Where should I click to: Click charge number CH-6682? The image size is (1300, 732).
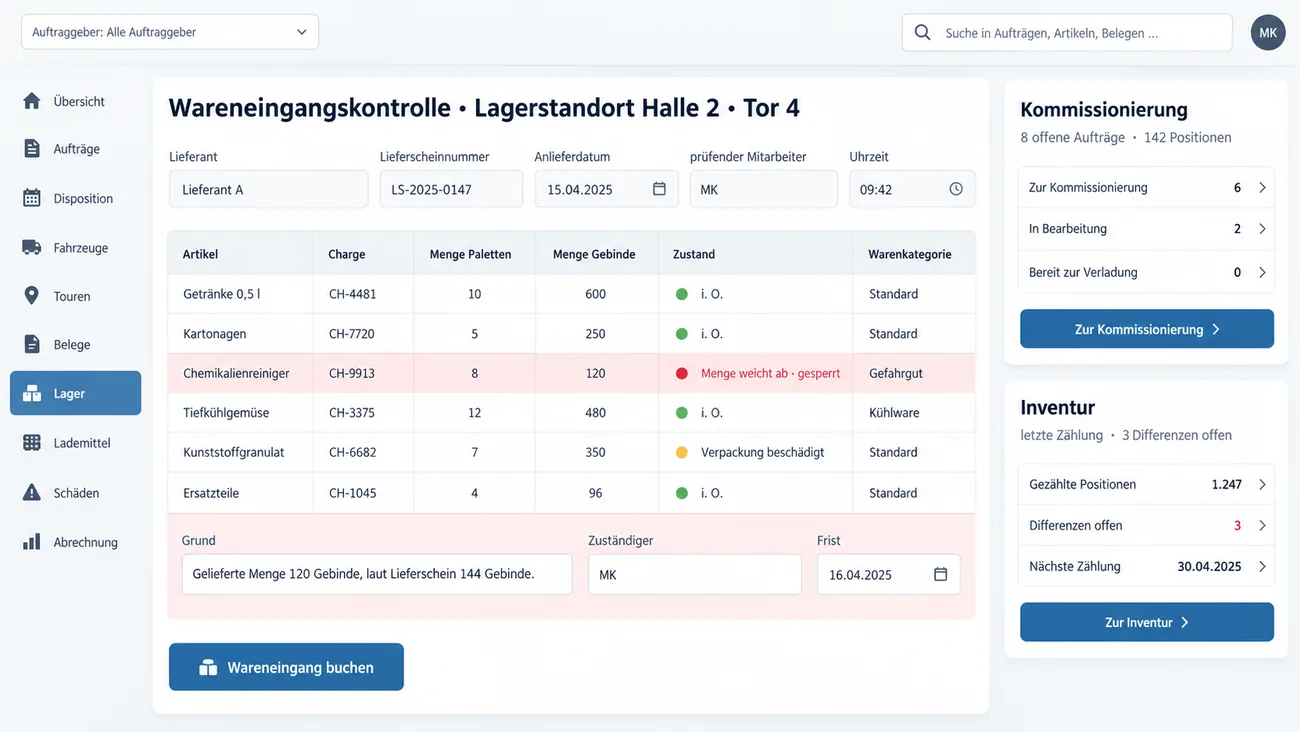tap(352, 452)
